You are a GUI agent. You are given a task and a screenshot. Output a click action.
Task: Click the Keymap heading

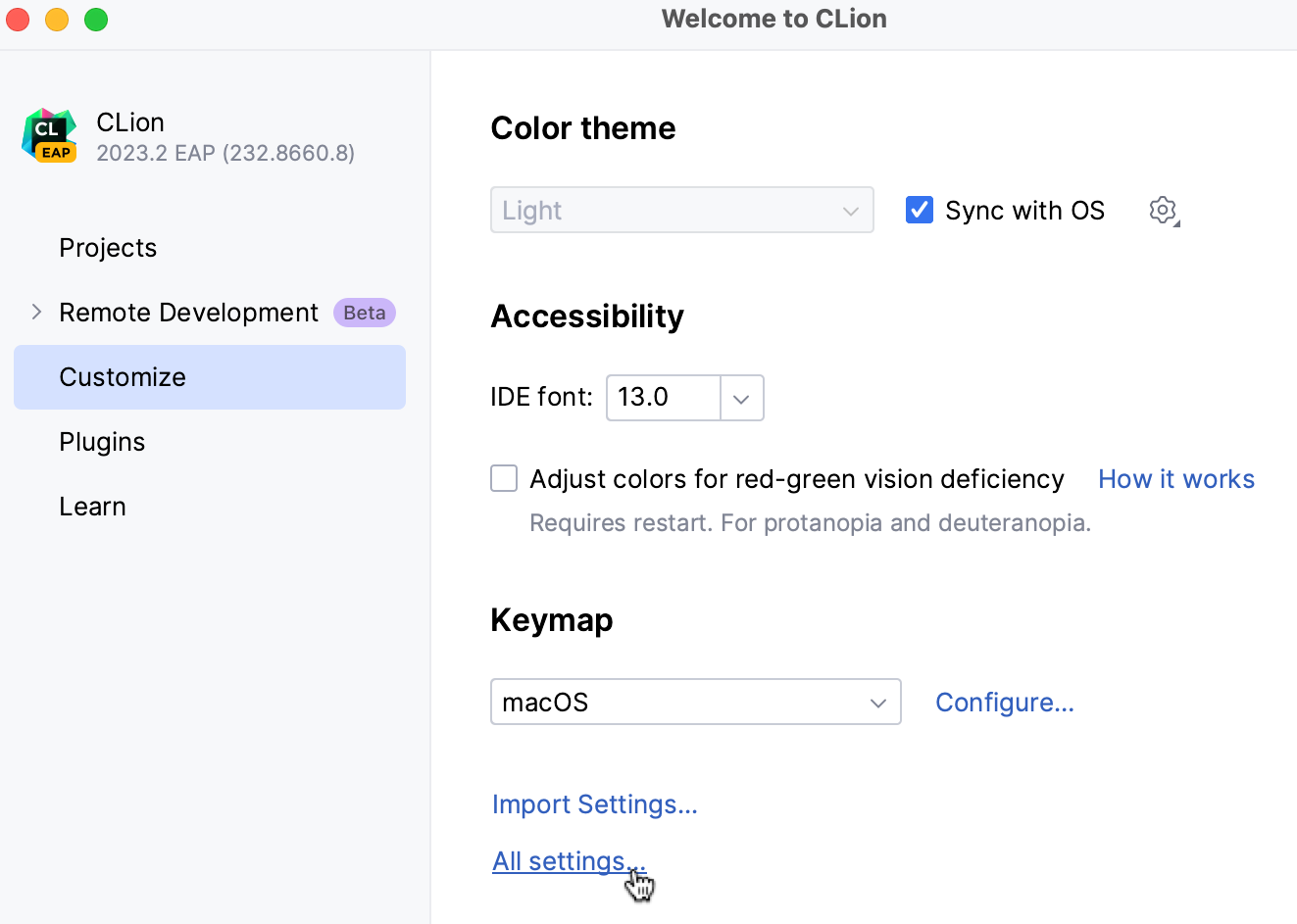click(x=552, y=620)
